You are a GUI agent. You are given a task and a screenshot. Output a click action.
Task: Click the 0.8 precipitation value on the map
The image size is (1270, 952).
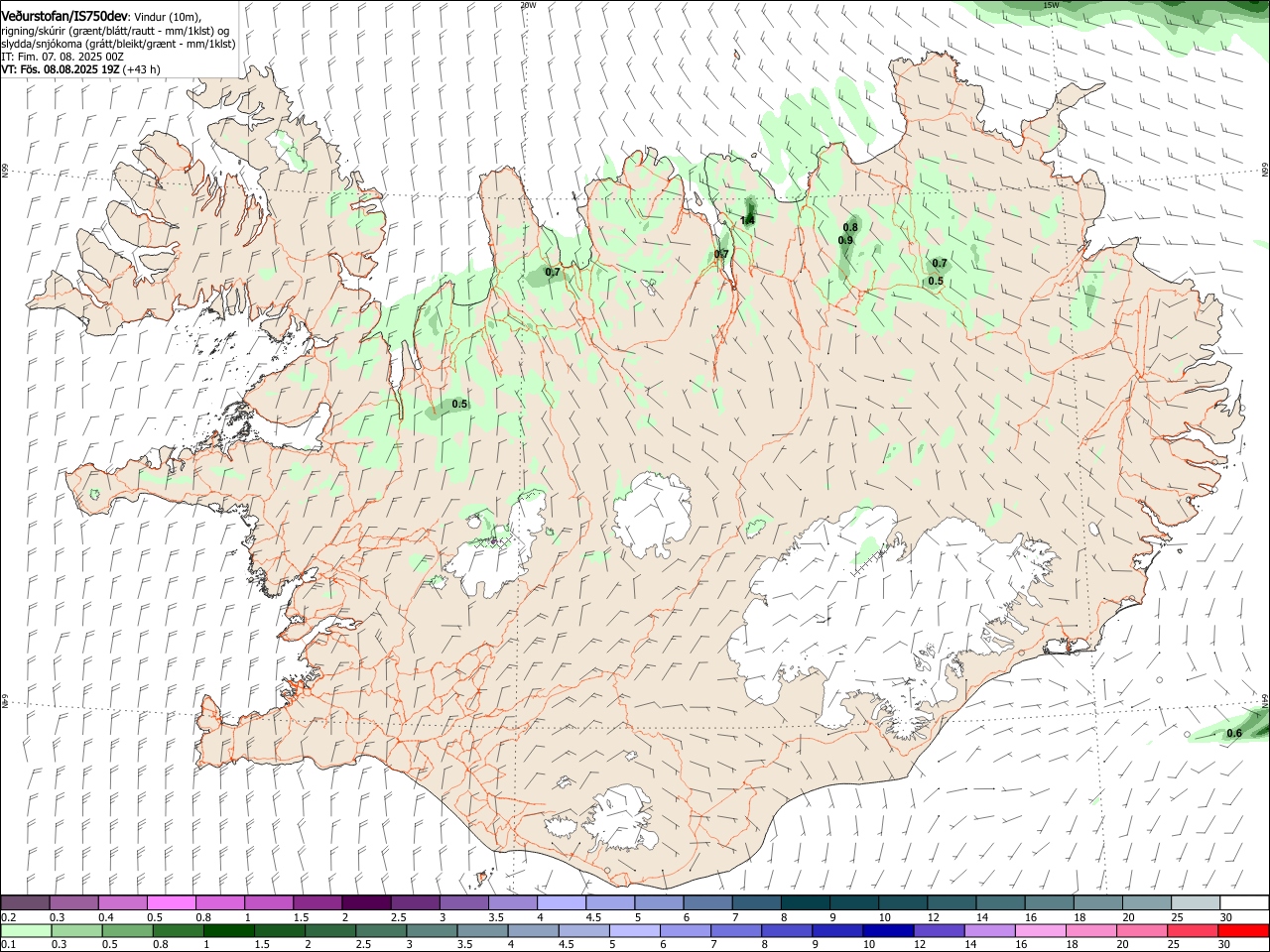pos(850,227)
